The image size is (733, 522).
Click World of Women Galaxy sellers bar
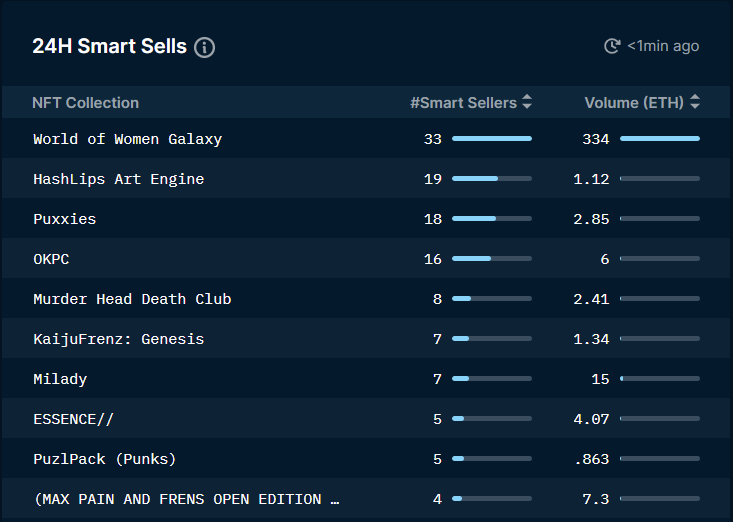click(x=492, y=139)
